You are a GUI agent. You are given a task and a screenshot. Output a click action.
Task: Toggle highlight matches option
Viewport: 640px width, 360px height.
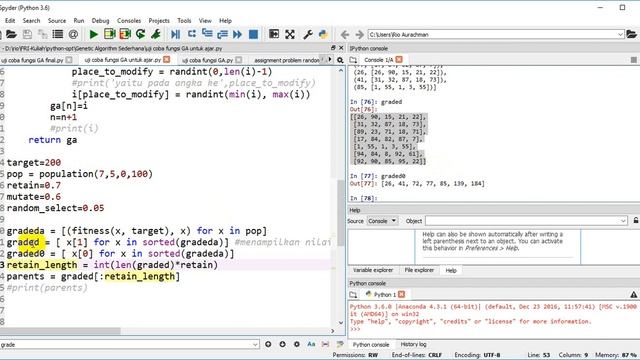(340, 344)
